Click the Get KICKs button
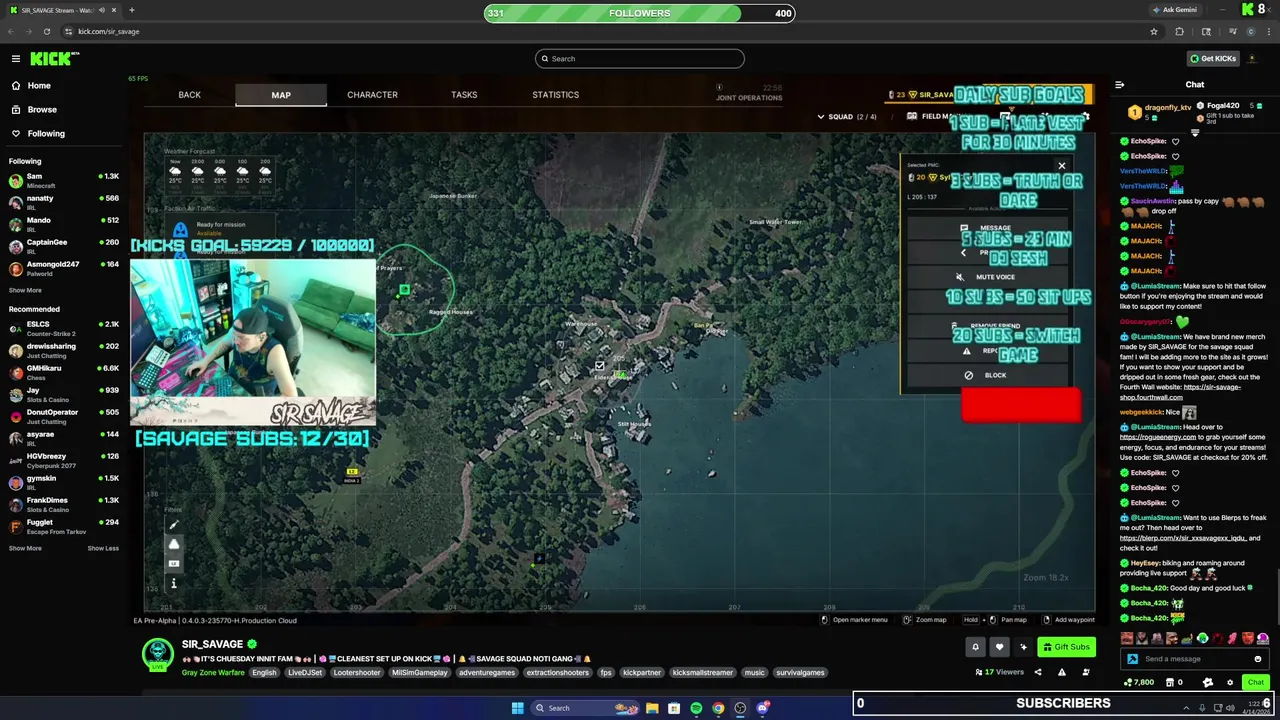The image size is (1280, 720). click(1212, 59)
